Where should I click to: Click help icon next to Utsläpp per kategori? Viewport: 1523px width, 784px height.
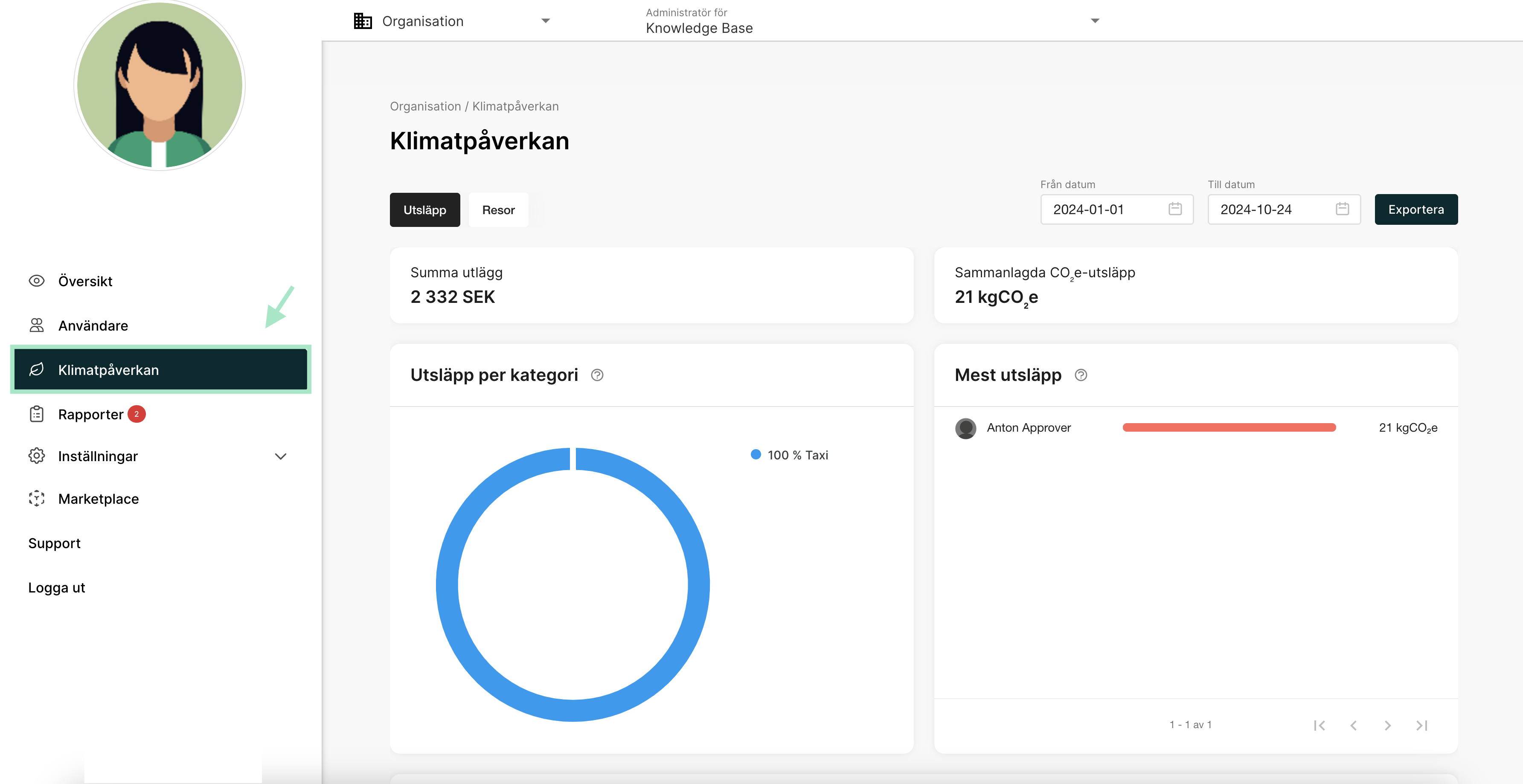pyautogui.click(x=597, y=375)
